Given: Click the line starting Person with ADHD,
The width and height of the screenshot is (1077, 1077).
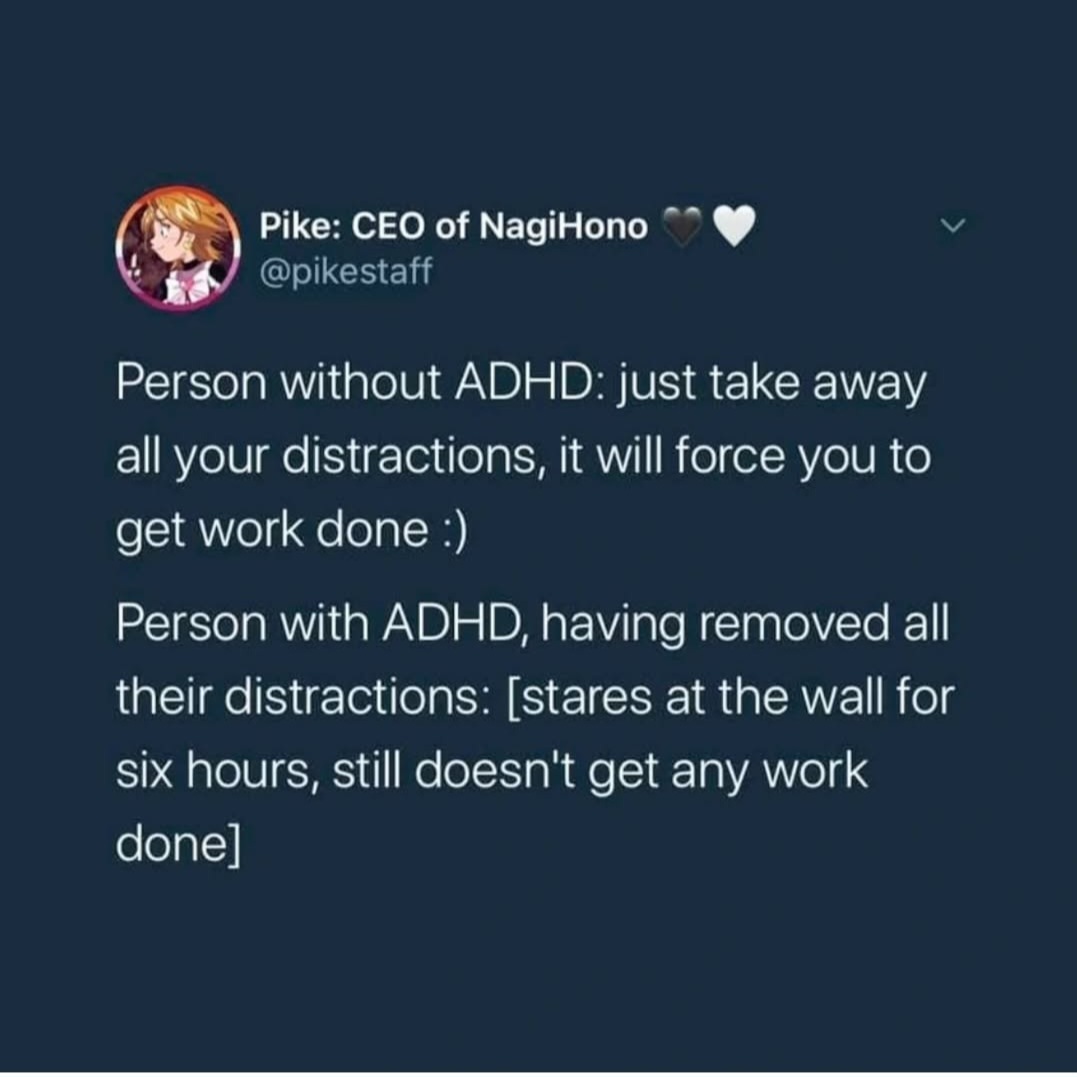Looking at the screenshot, I should pos(533,624).
